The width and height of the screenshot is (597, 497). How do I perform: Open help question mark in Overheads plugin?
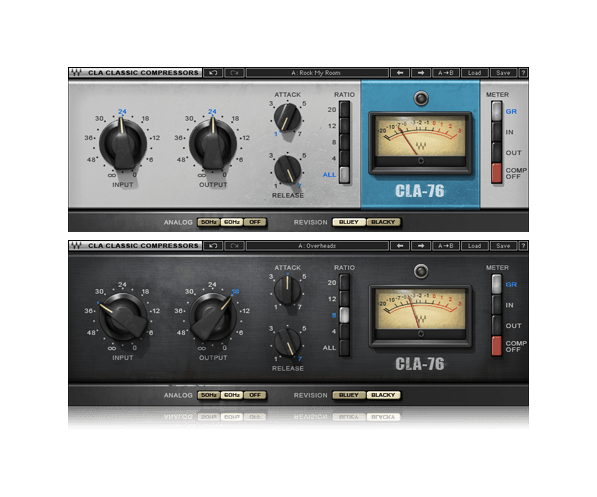[x=523, y=246]
